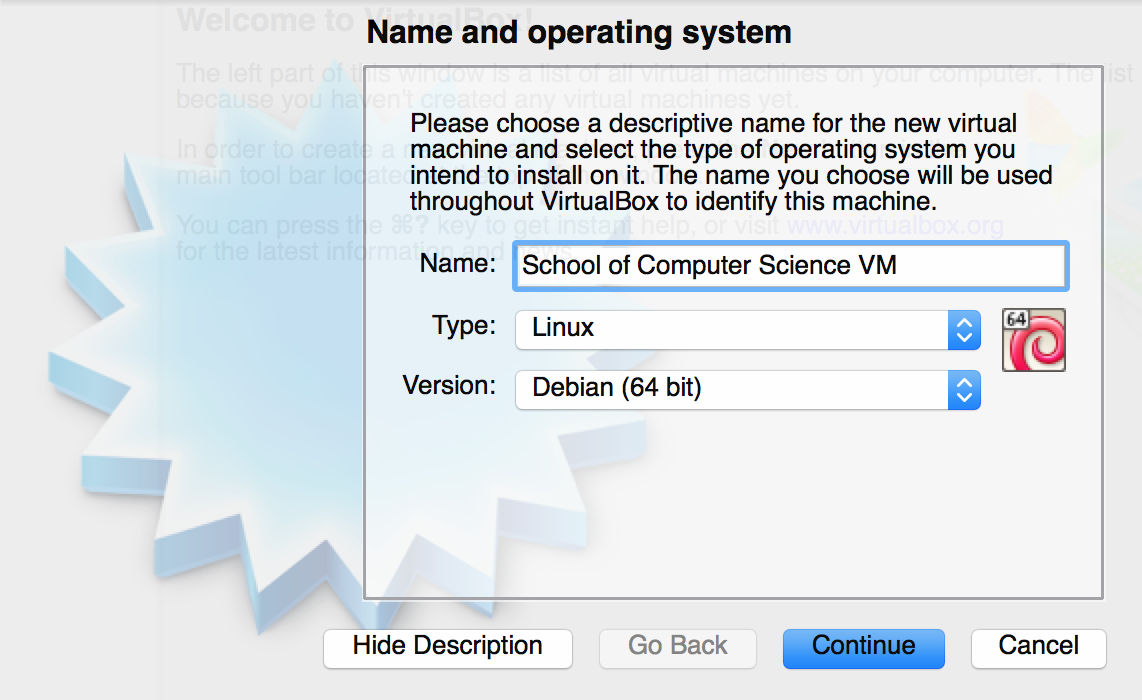The width and height of the screenshot is (1142, 700).
Task: Click the 64 badge on OS icon
Action: click(x=1016, y=319)
